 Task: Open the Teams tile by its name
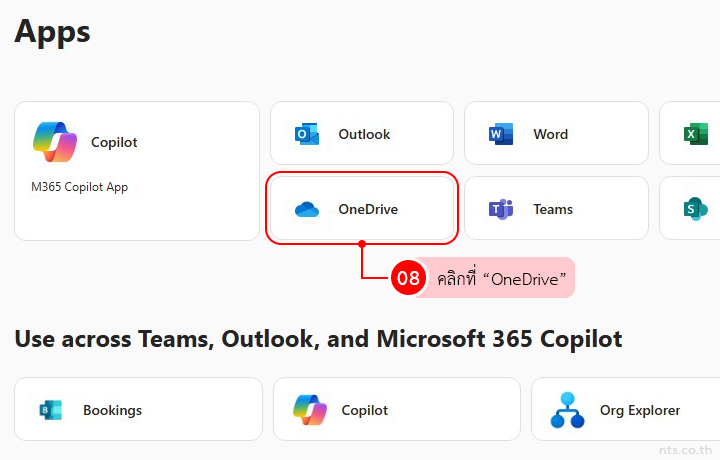[553, 210]
